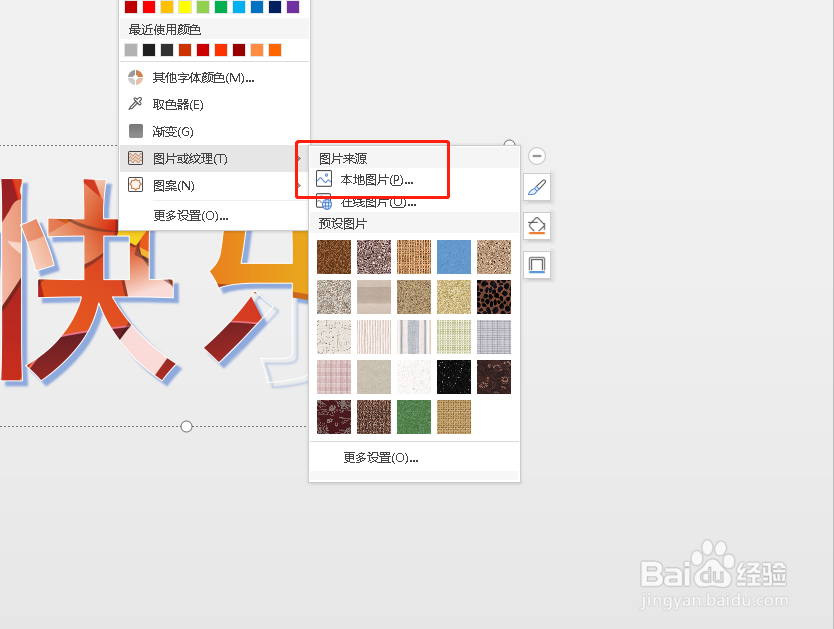
Task: Choose the golden sand preset texture
Action: [454, 297]
